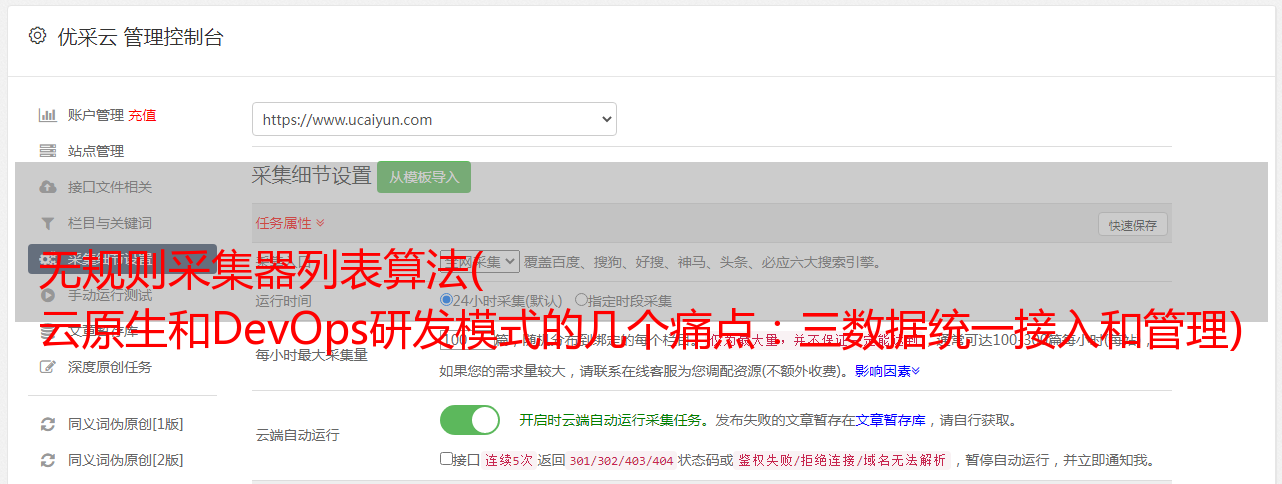This screenshot has height=484, width=1282.
Task: Click the 快速保存 button
Action: click(1133, 225)
